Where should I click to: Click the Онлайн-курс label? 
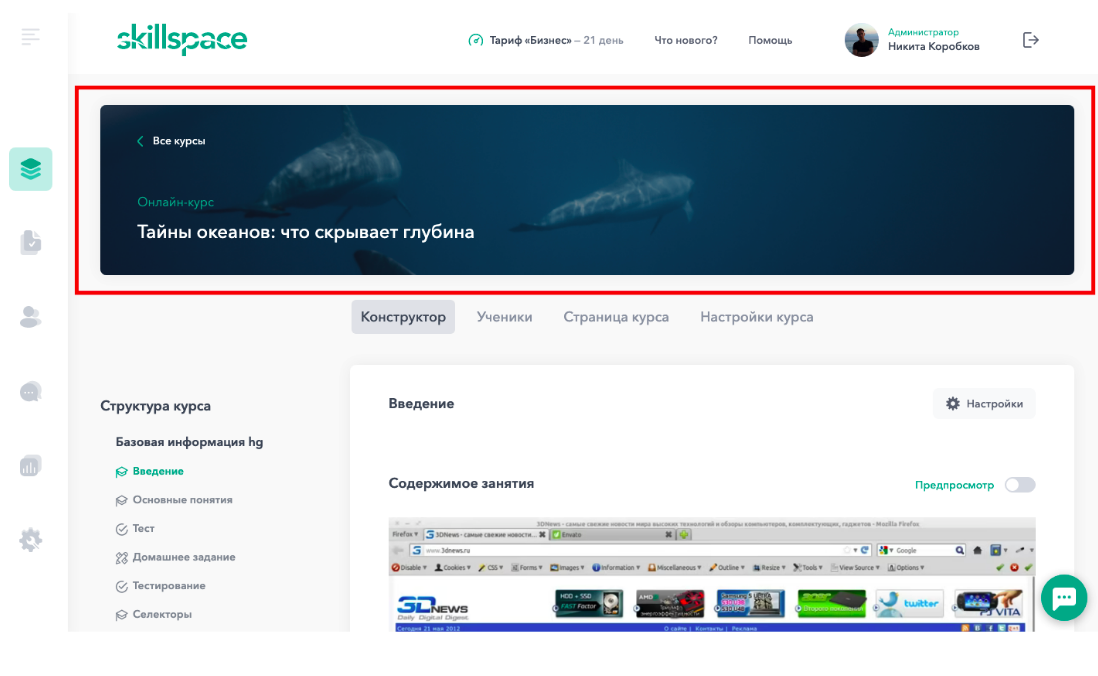(x=176, y=202)
